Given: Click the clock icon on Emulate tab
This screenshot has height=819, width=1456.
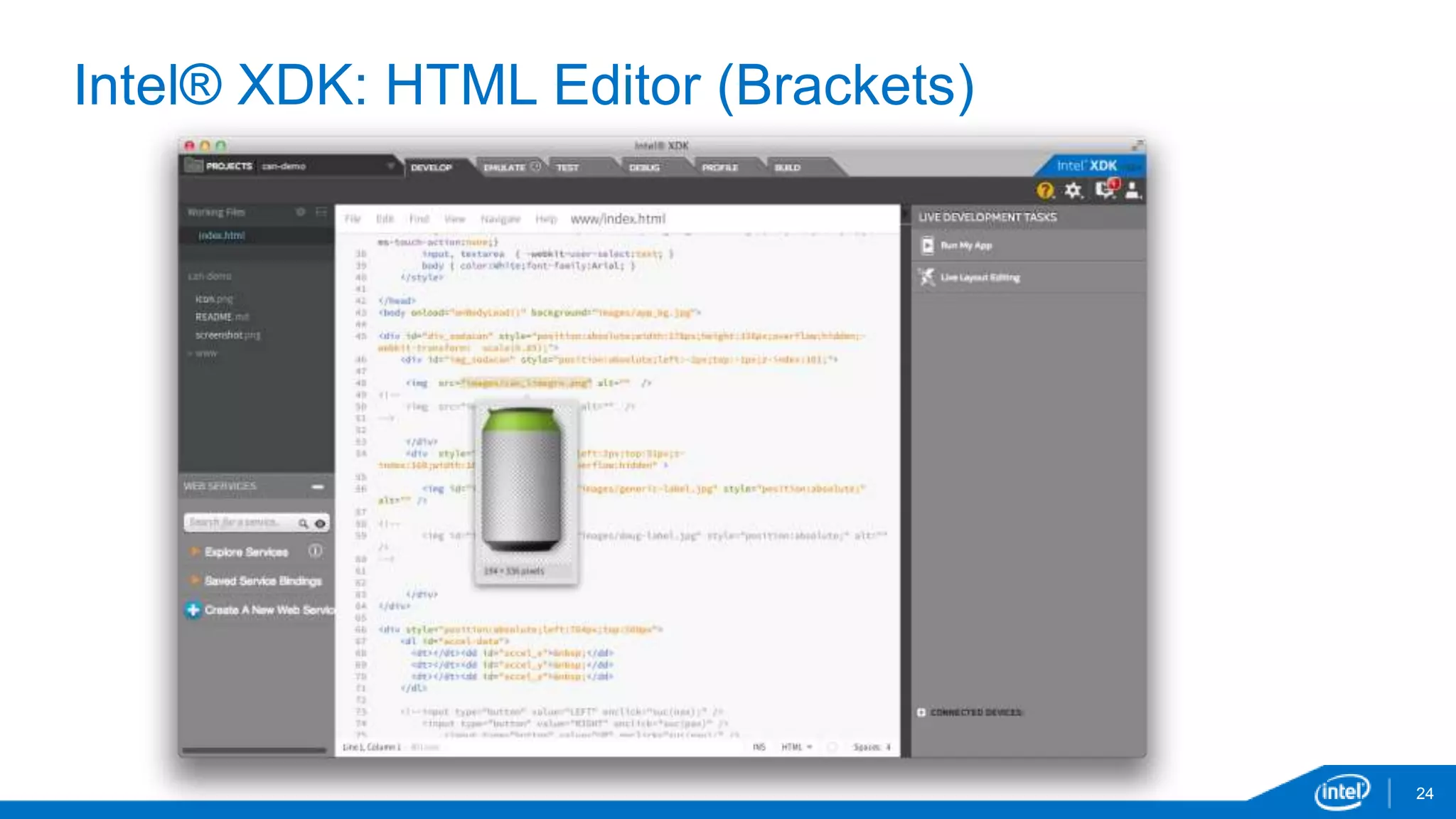Looking at the screenshot, I should click(536, 166).
